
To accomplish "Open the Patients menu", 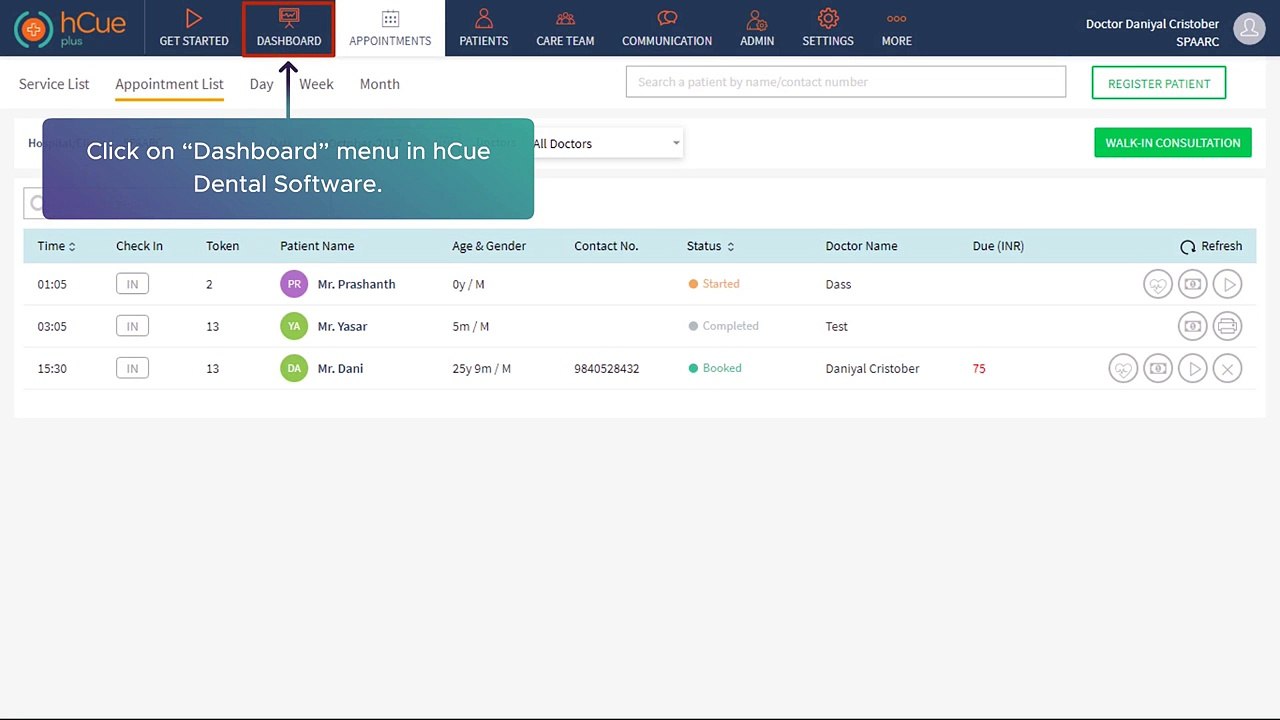I will pos(484,28).
